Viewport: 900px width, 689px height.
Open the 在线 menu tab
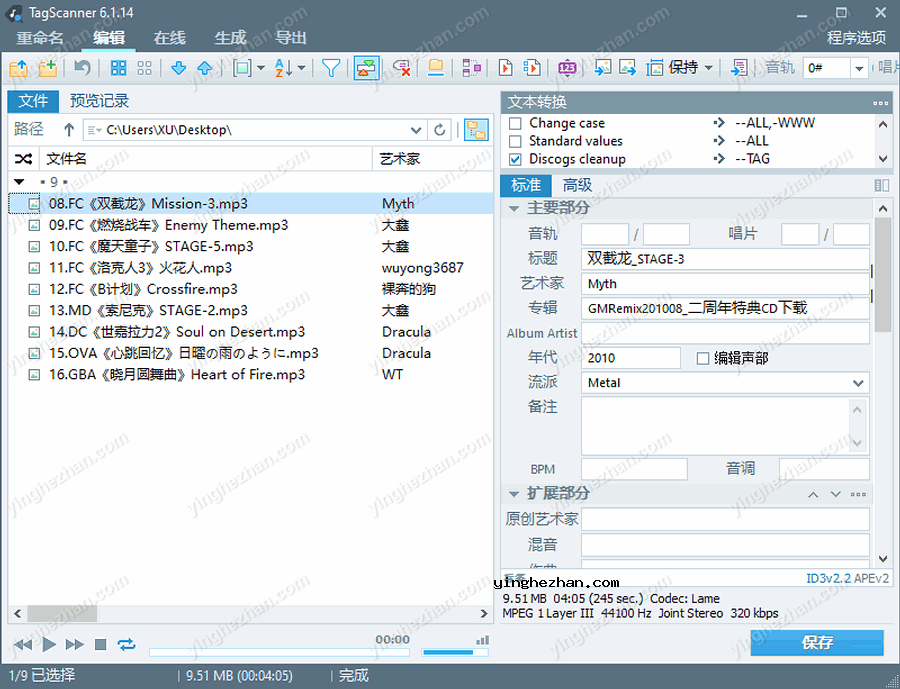pyautogui.click(x=169, y=38)
